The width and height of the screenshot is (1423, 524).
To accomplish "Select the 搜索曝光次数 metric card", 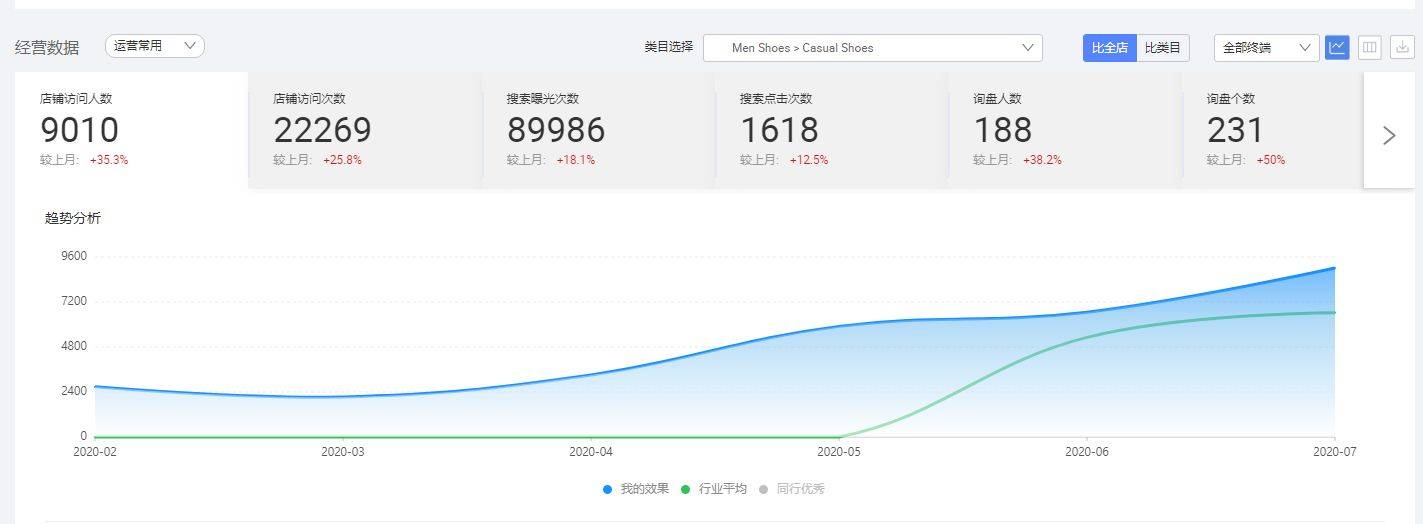I will pos(598,130).
